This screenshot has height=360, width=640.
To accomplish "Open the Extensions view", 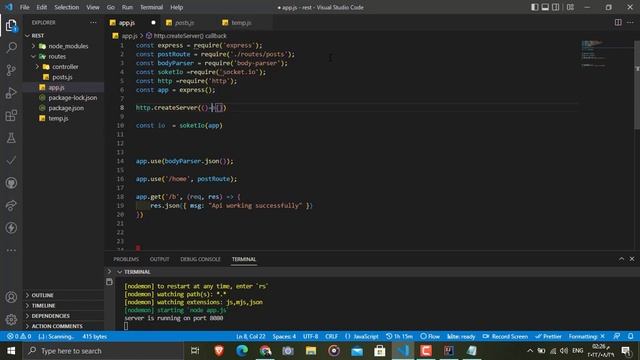I will pyautogui.click(x=11, y=116).
